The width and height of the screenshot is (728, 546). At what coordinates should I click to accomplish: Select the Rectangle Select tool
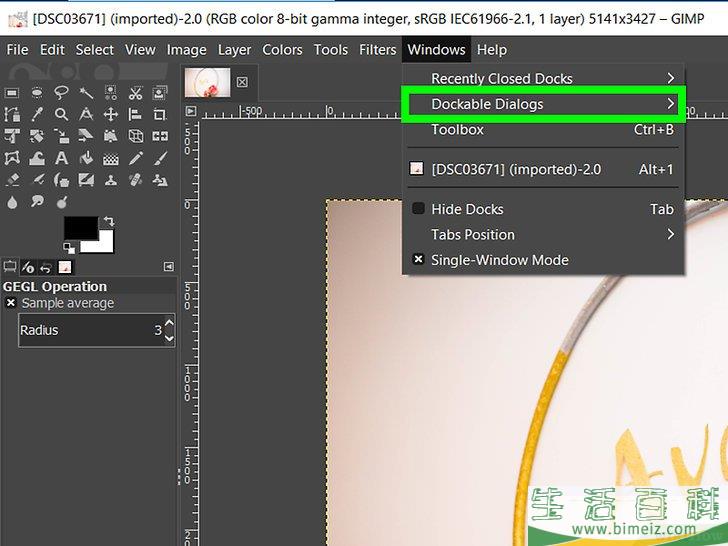(x=12, y=92)
